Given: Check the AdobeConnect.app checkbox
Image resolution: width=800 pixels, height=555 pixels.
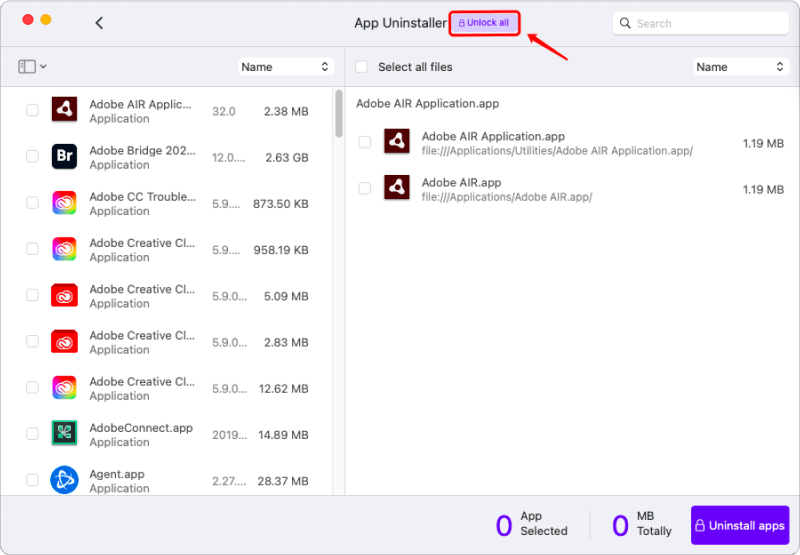Looking at the screenshot, I should (x=32, y=434).
